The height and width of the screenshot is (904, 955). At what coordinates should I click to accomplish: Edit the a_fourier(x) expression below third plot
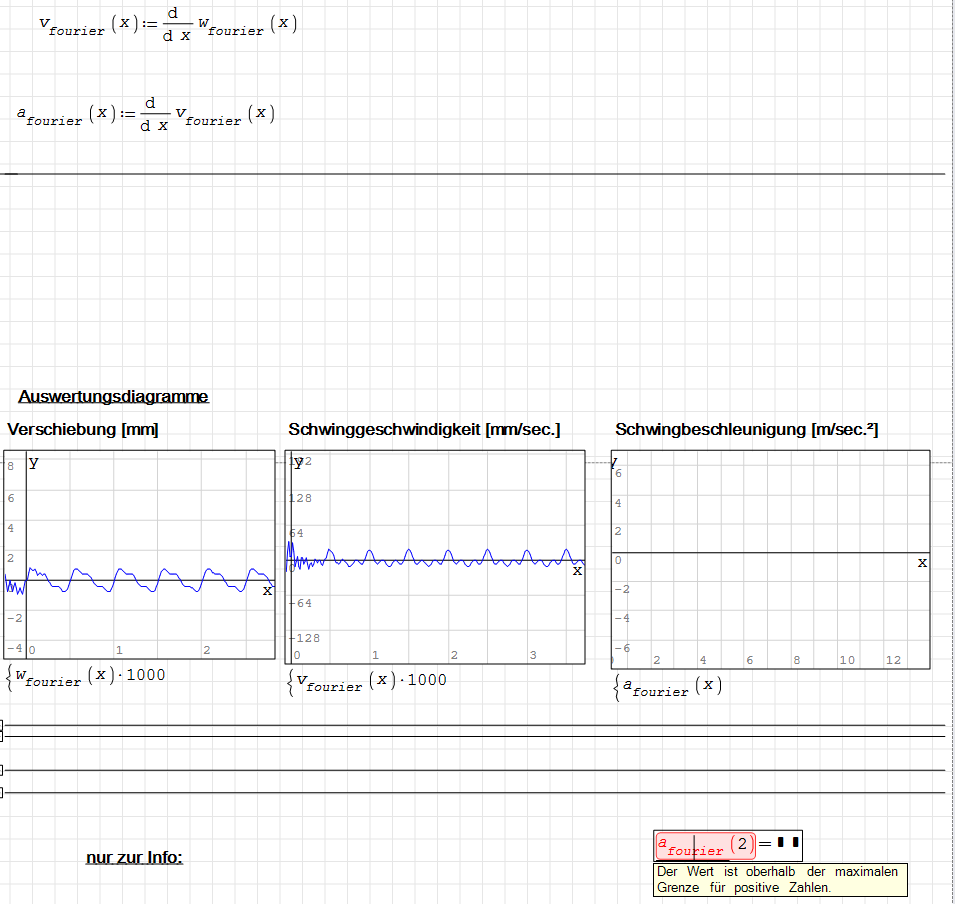pos(670,687)
